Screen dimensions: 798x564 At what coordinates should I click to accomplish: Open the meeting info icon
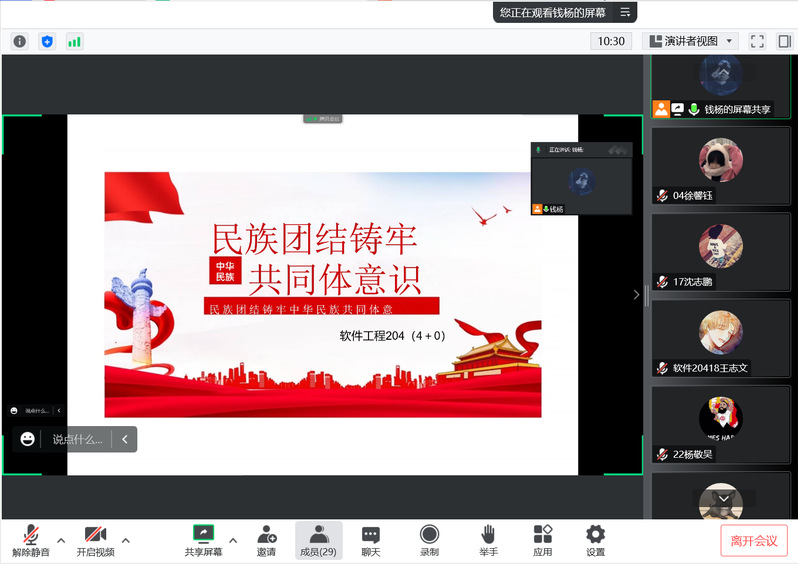(x=19, y=41)
